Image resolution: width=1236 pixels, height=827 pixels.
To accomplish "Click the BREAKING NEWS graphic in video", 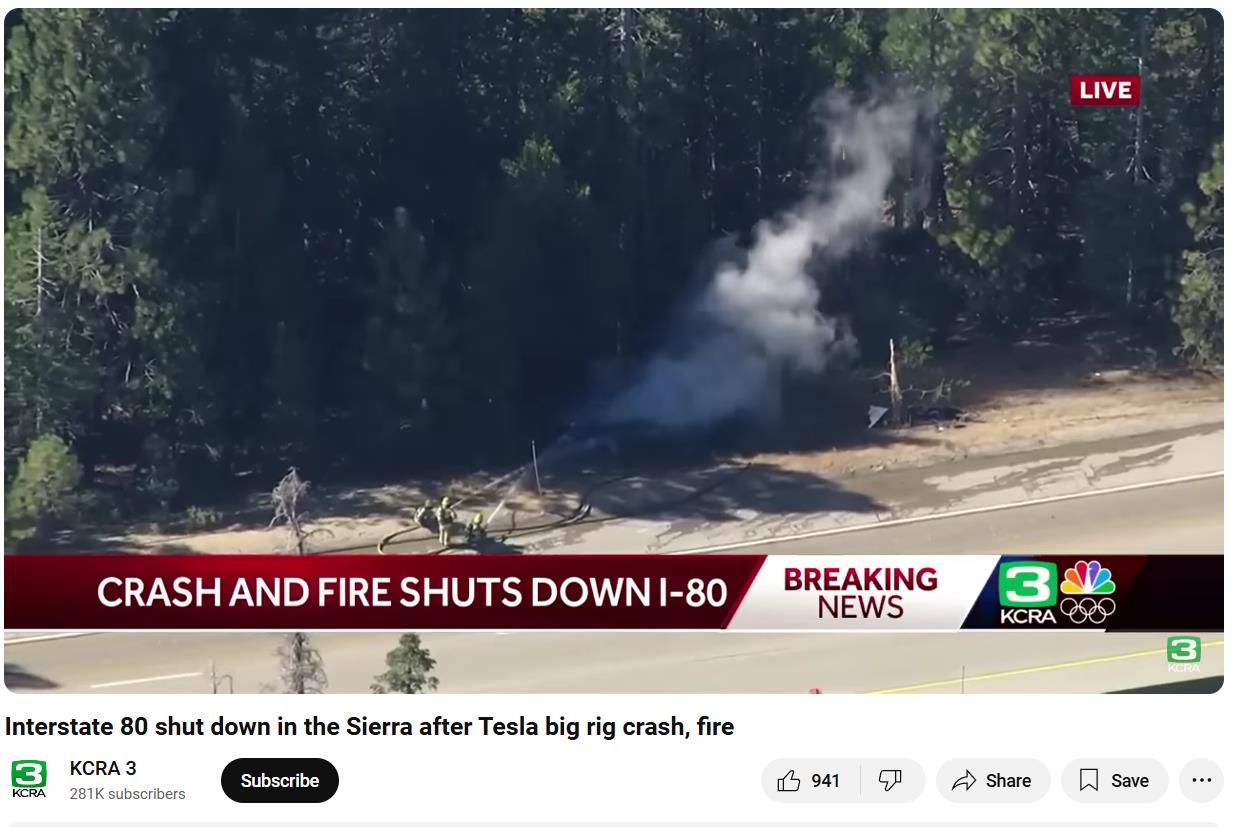I will 860,592.
